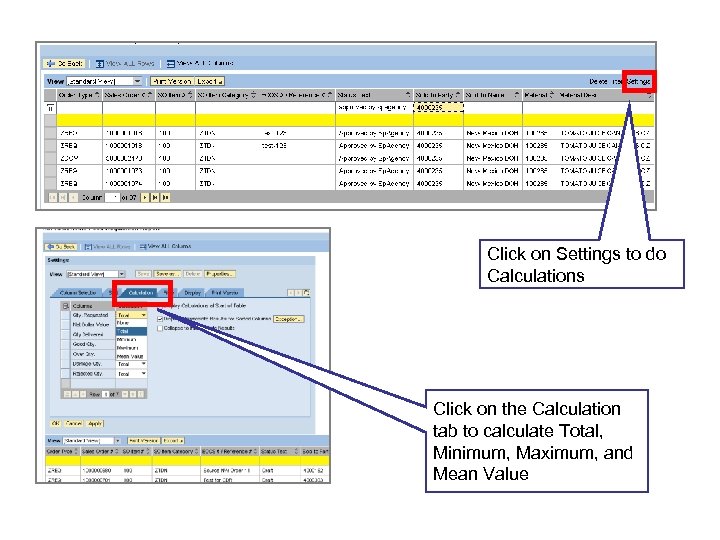
Task: Jump to last column in upper table pager
Action: (x=165, y=197)
